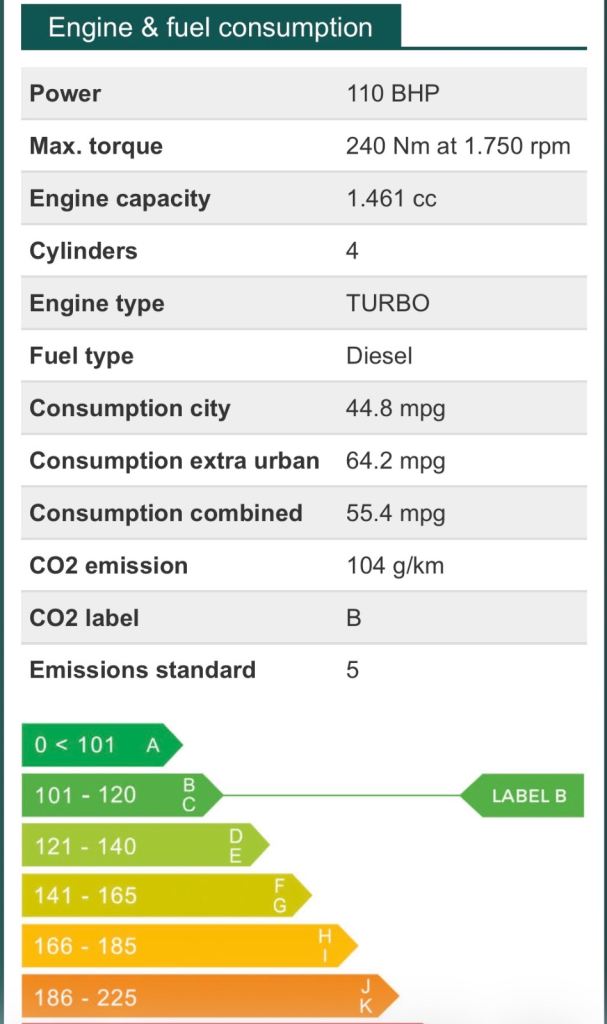The image size is (607, 1024).
Task: Select the yellow 141 - 165 F G band
Action: coord(167,895)
